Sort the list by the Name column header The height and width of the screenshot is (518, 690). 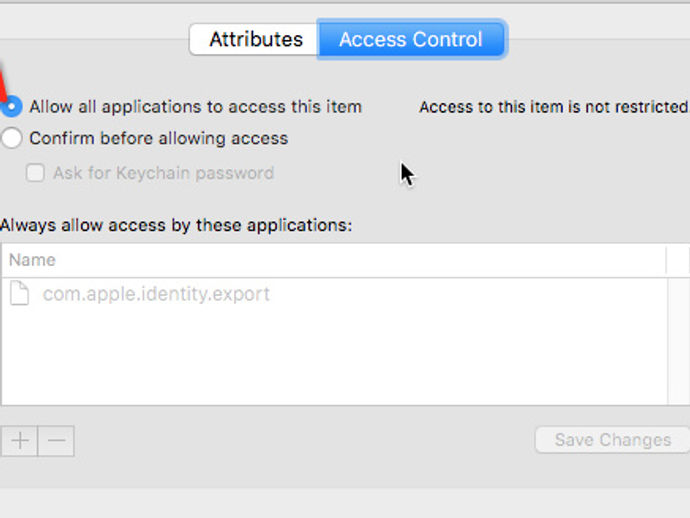click(334, 260)
